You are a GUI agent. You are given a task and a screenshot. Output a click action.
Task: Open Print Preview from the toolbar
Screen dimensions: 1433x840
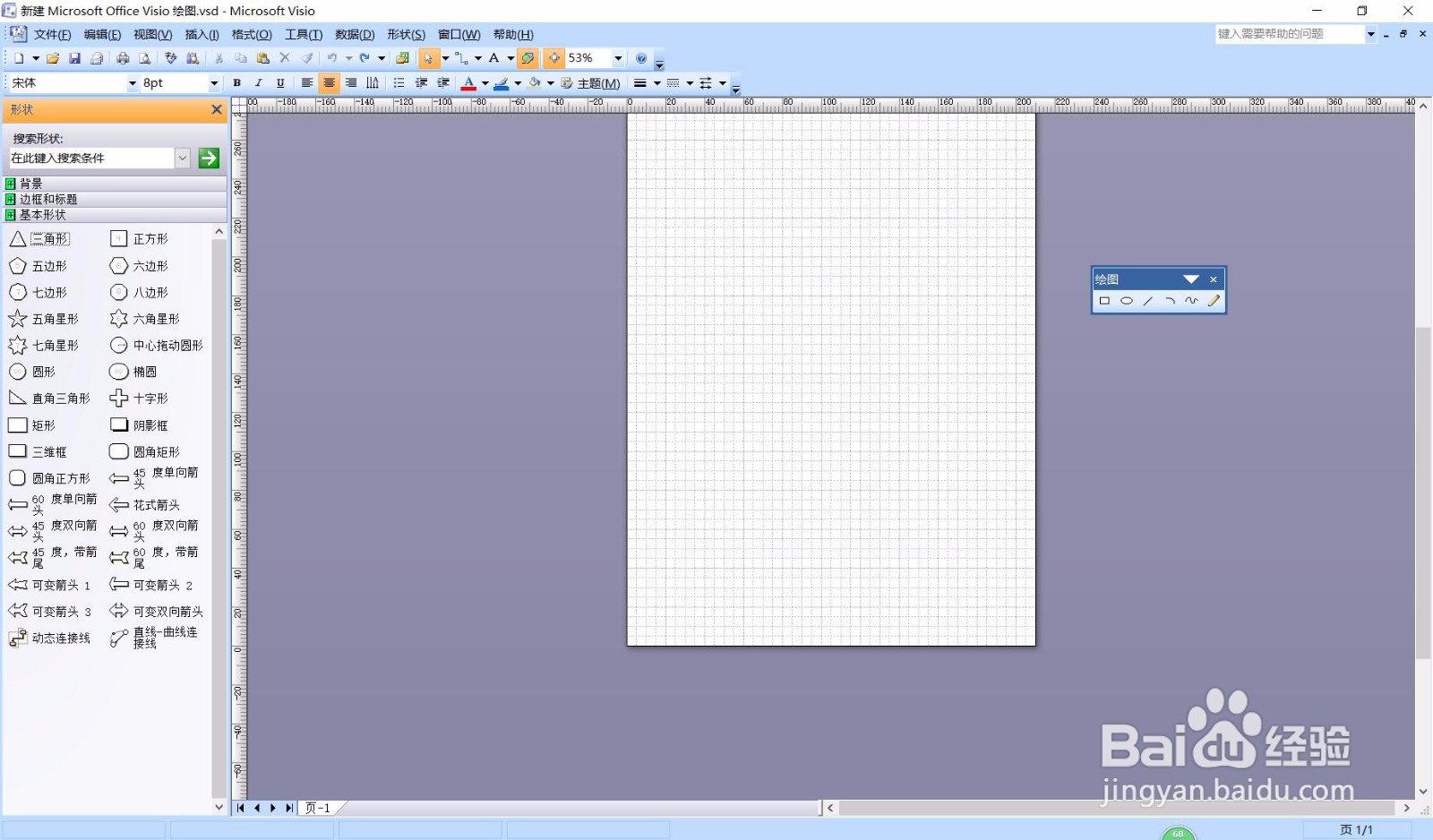[144, 58]
